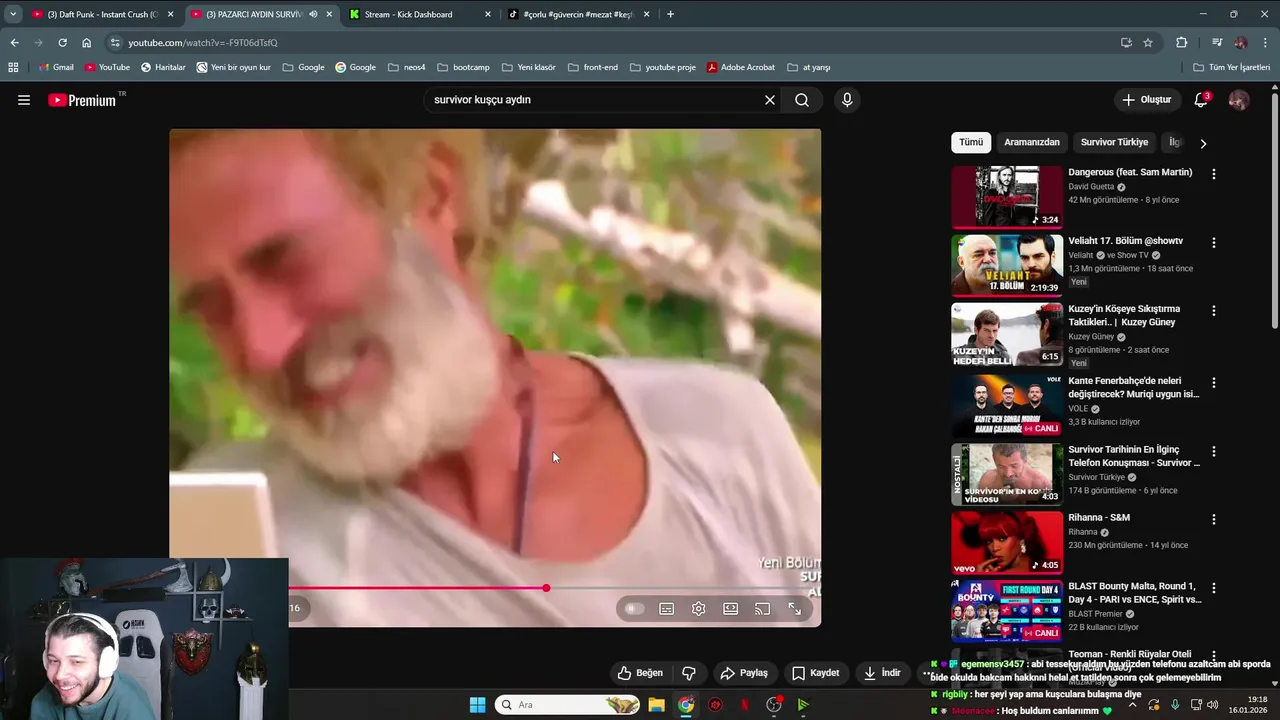Reload the page
Image resolution: width=1280 pixels, height=720 pixels.
tap(62, 43)
